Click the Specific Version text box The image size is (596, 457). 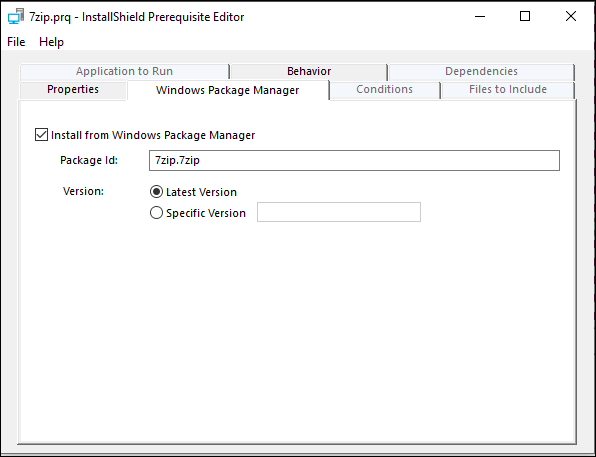[x=339, y=212]
